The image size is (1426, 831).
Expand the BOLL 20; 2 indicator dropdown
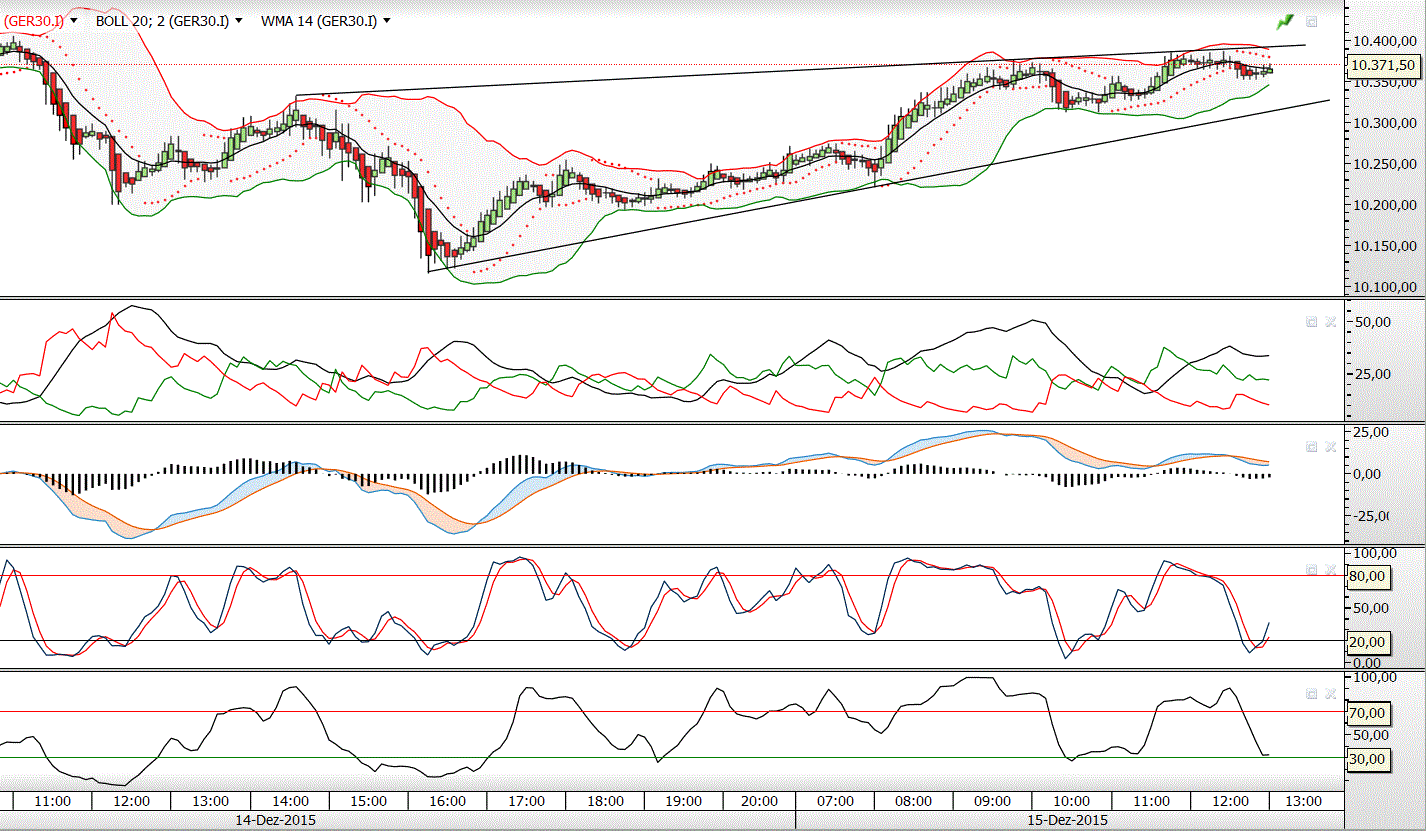click(238, 20)
